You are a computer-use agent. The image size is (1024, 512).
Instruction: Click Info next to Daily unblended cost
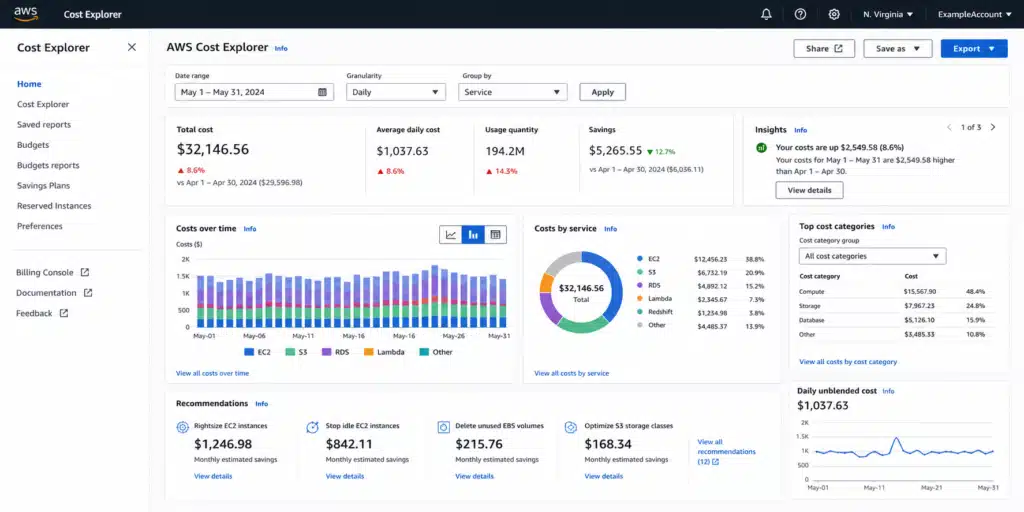pos(888,391)
